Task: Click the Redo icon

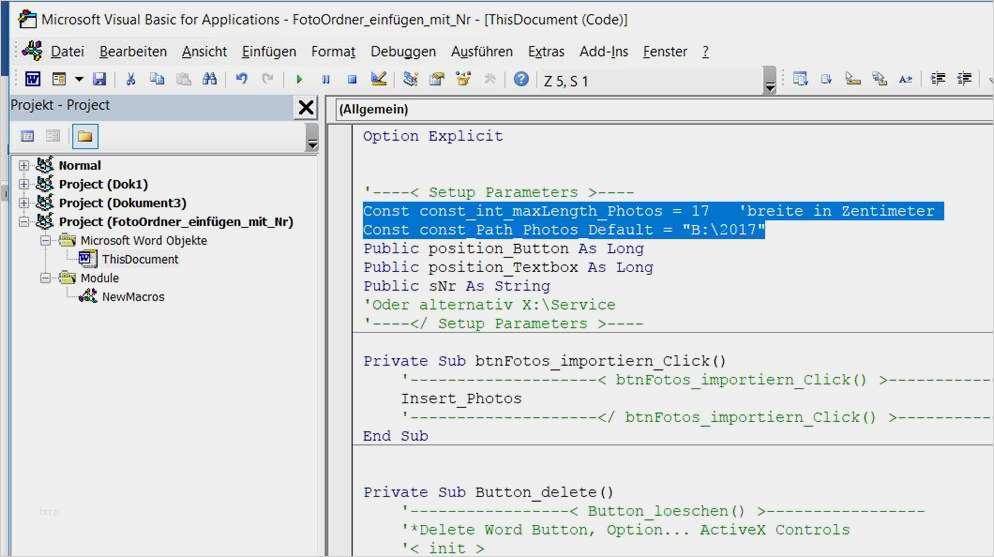Action: coord(268,79)
